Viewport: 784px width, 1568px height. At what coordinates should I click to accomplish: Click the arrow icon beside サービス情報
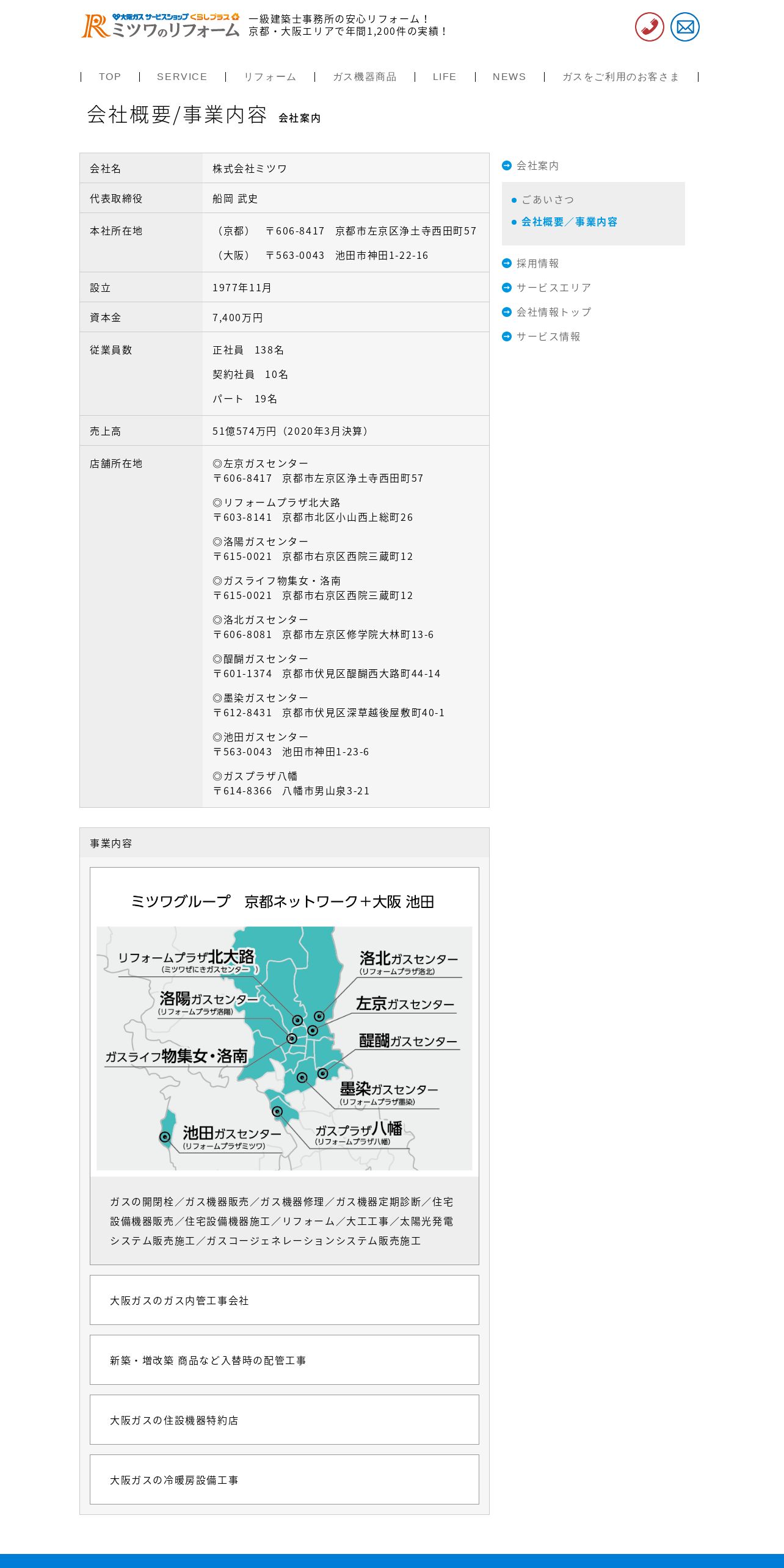click(x=507, y=336)
